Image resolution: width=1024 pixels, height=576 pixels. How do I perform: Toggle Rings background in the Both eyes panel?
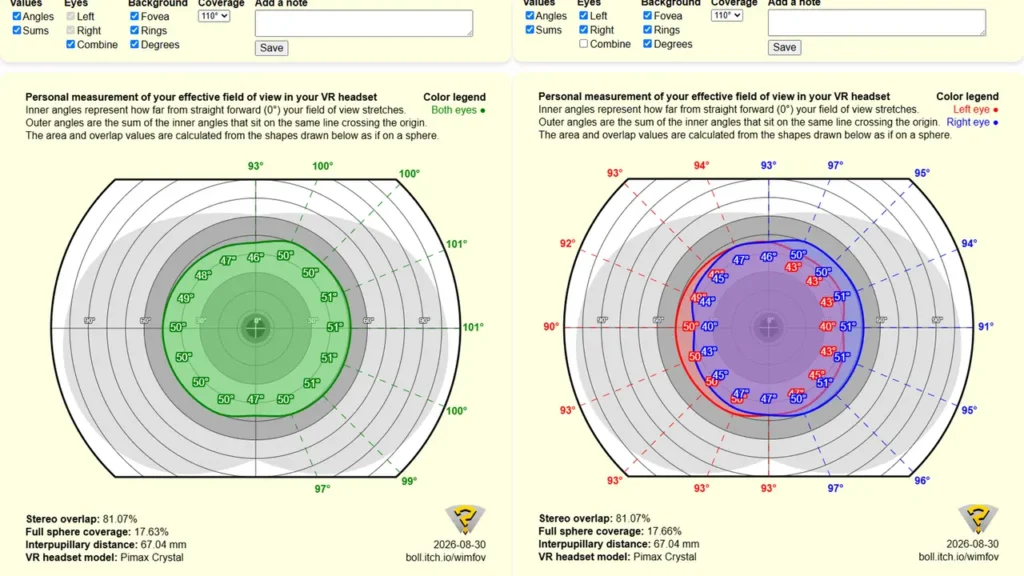pos(135,30)
